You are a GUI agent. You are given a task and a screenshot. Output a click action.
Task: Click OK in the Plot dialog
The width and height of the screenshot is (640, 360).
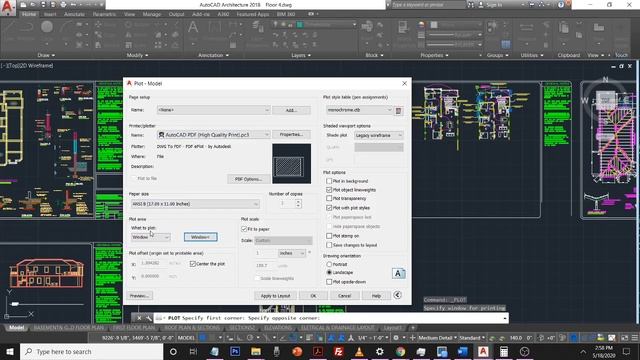313,296
